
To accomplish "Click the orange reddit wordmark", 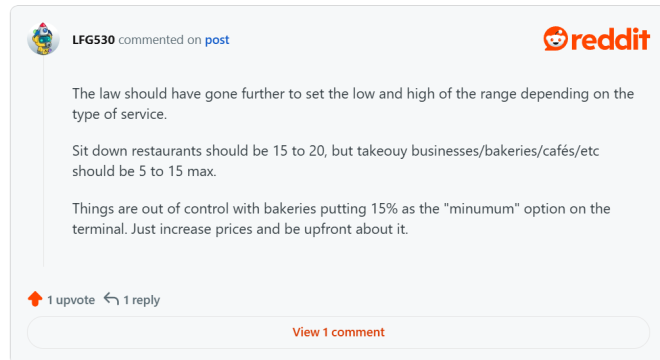I will (x=610, y=39).
